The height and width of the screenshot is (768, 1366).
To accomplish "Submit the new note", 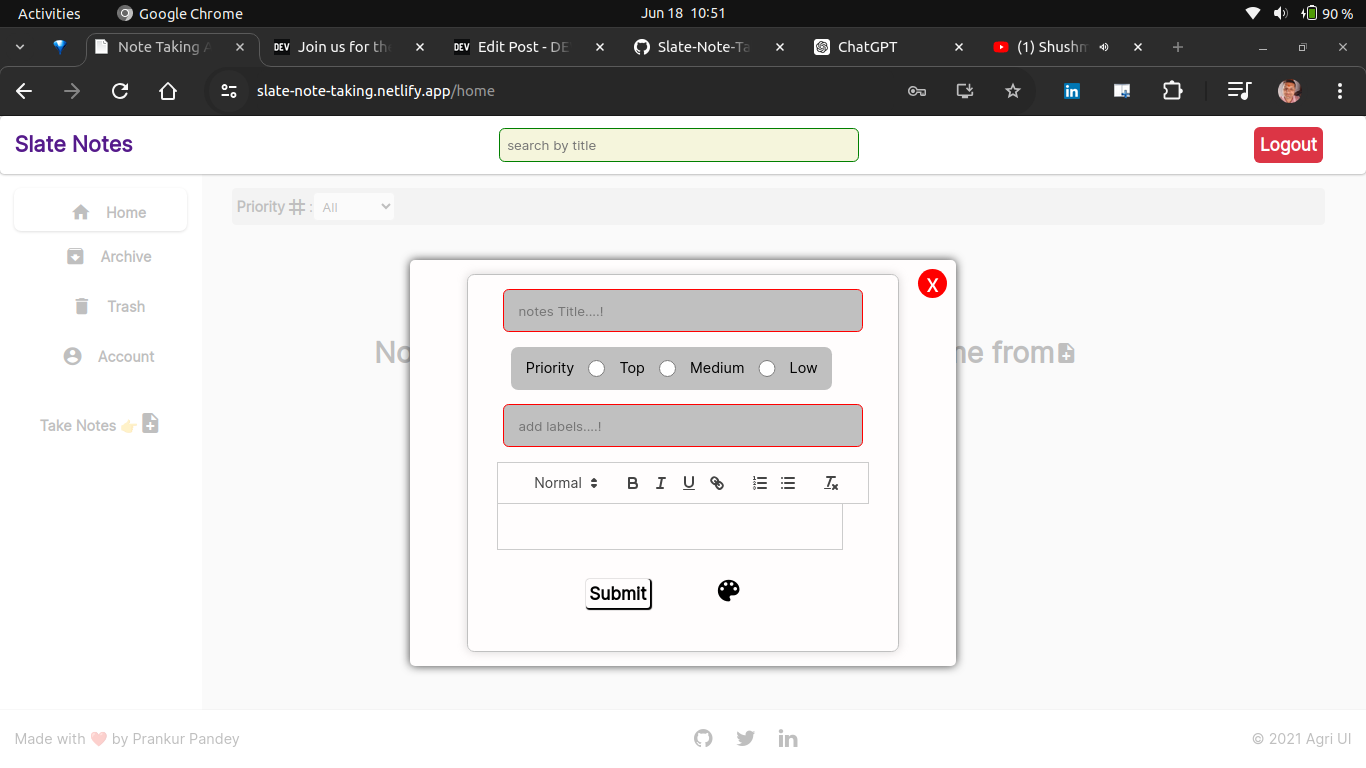I will tap(618, 594).
